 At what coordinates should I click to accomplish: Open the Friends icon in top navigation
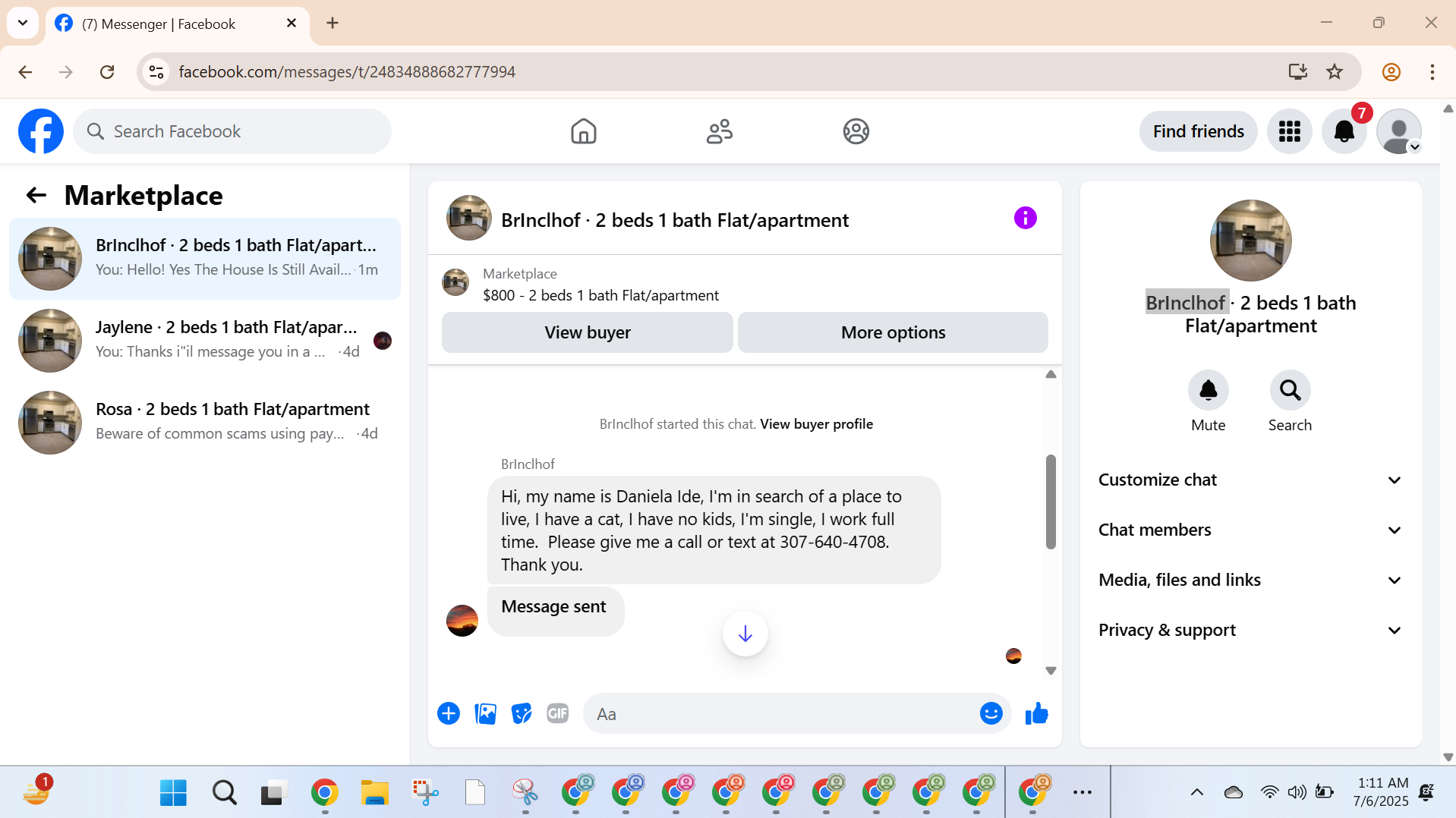(x=719, y=131)
